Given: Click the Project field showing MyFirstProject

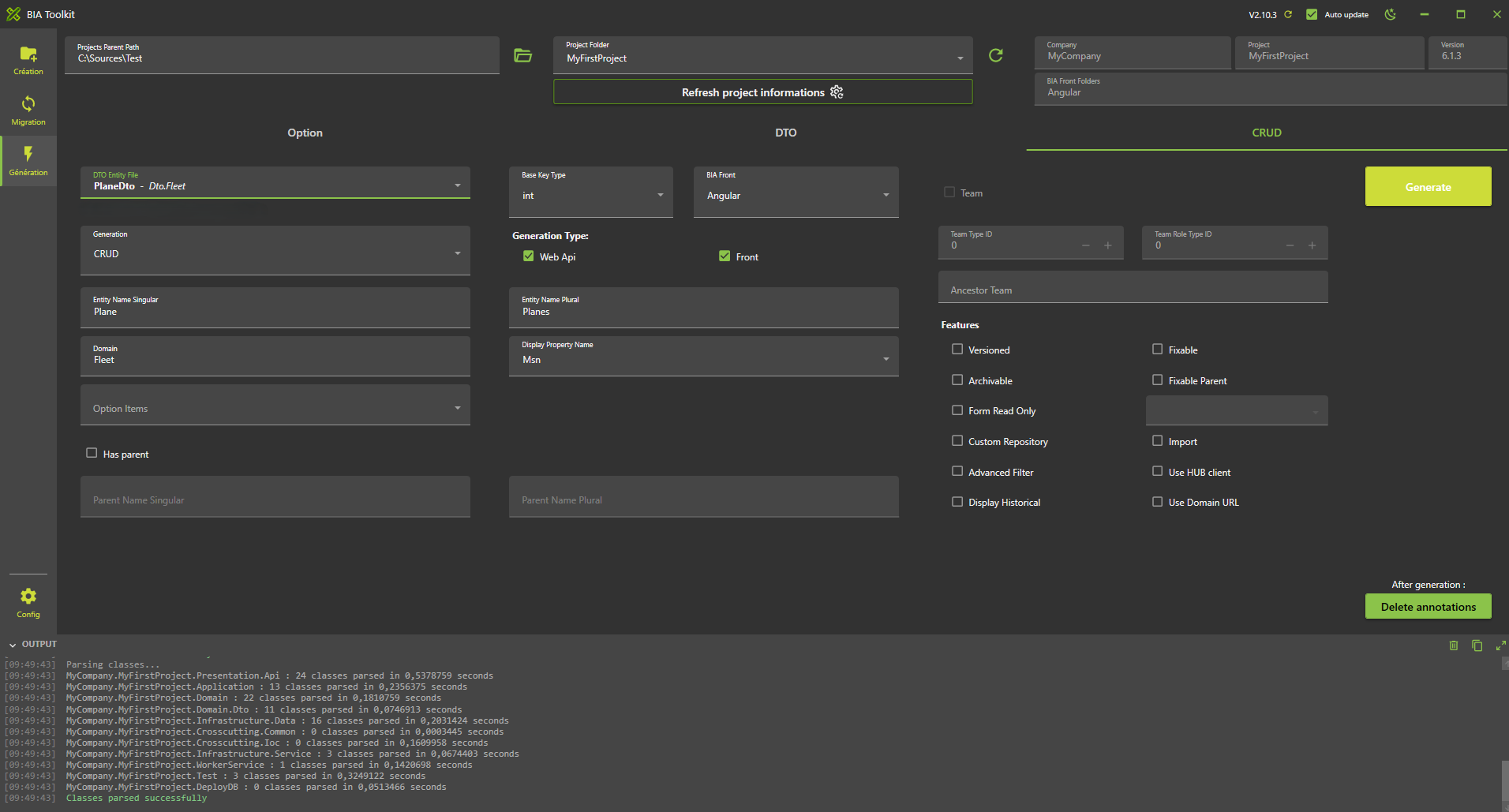Looking at the screenshot, I should coord(1330,52).
